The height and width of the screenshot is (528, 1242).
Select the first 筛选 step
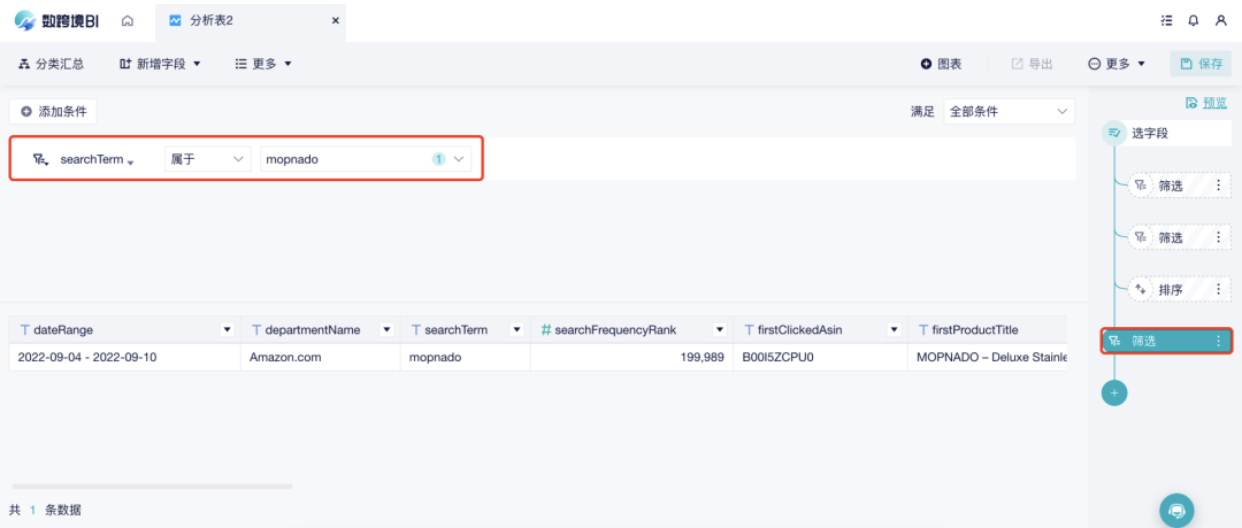[1168, 185]
